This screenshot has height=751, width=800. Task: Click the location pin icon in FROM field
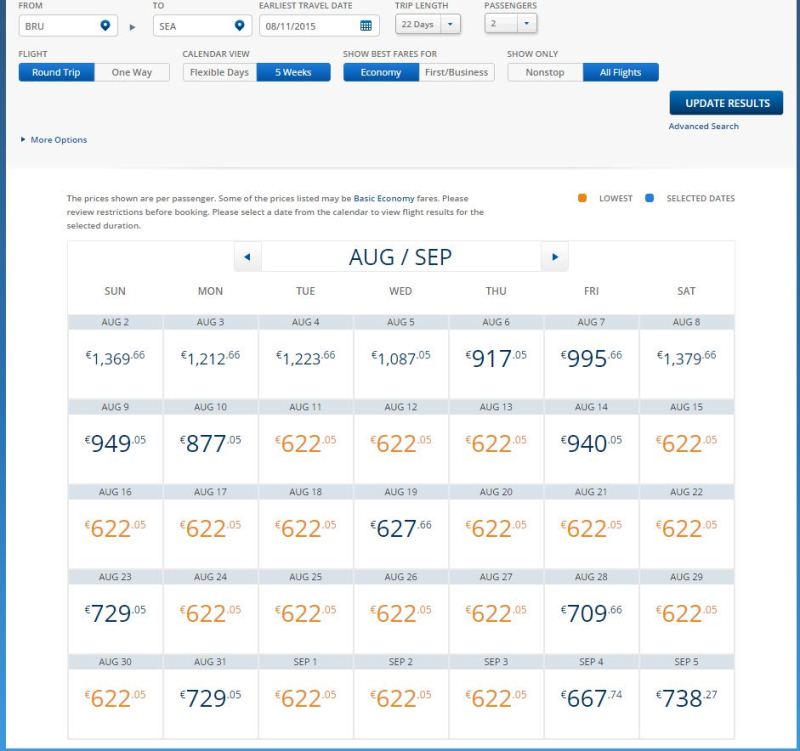[x=104, y=25]
